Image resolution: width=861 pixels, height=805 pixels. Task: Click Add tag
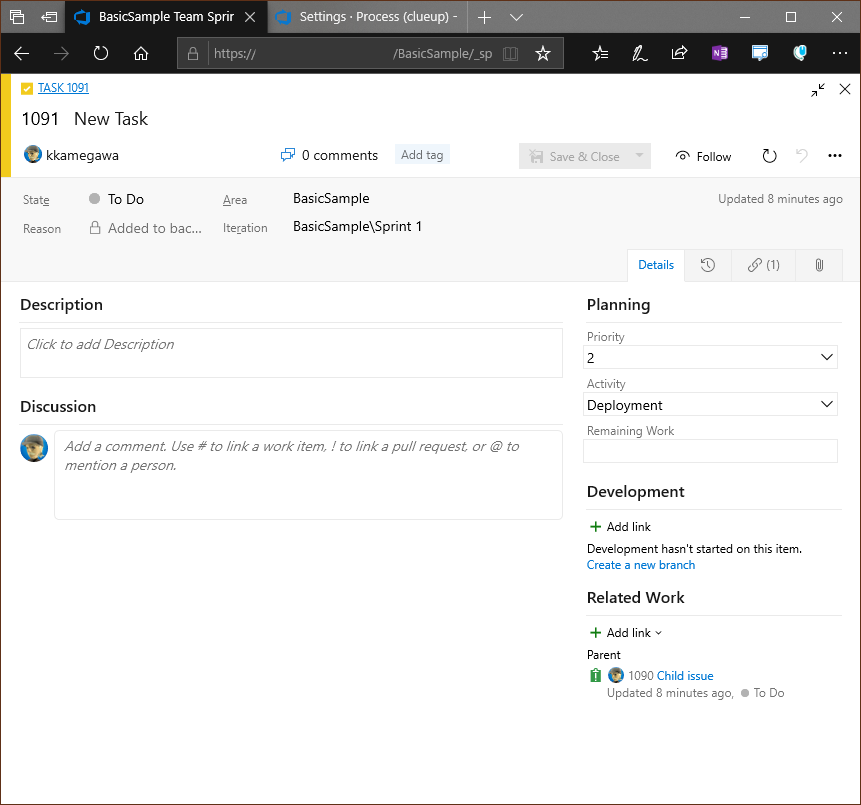(x=422, y=155)
